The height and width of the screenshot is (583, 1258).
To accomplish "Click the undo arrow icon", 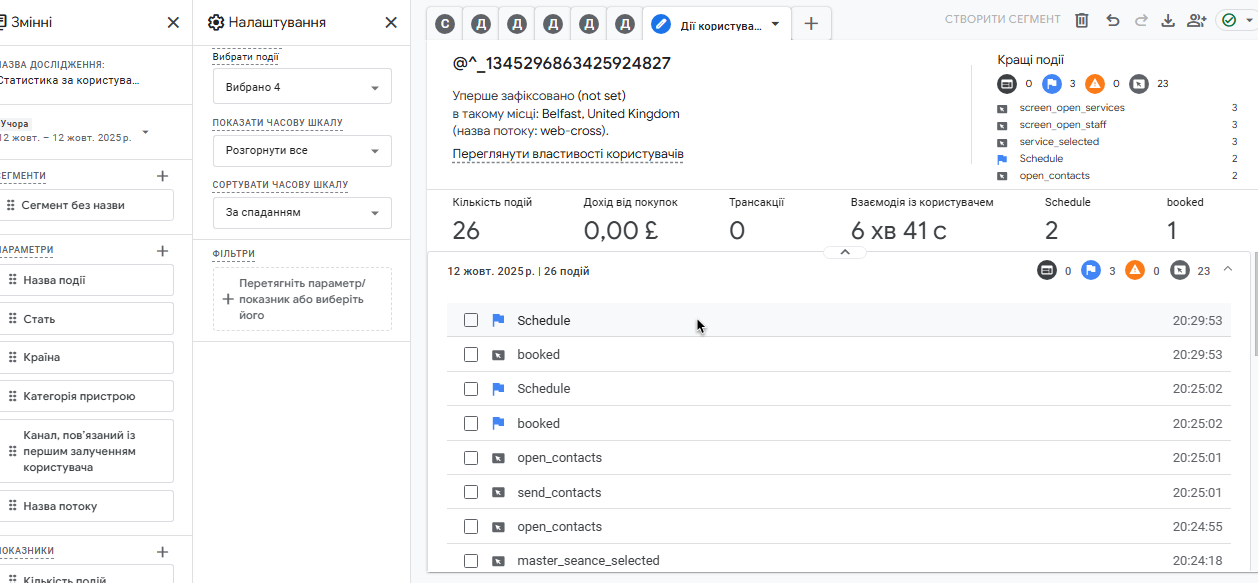I will (x=1112, y=21).
